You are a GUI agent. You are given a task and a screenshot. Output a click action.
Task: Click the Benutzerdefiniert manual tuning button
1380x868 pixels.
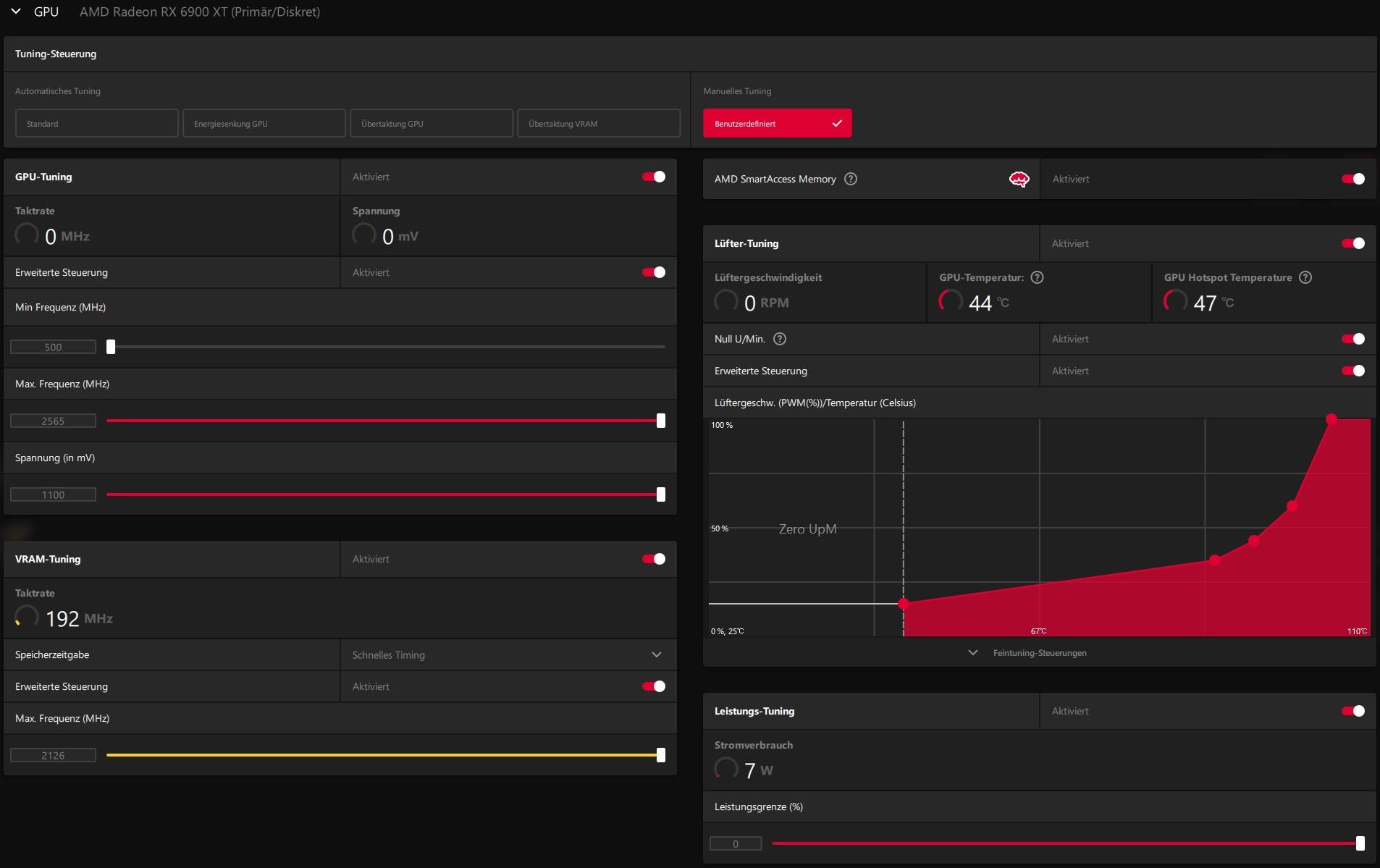[777, 123]
